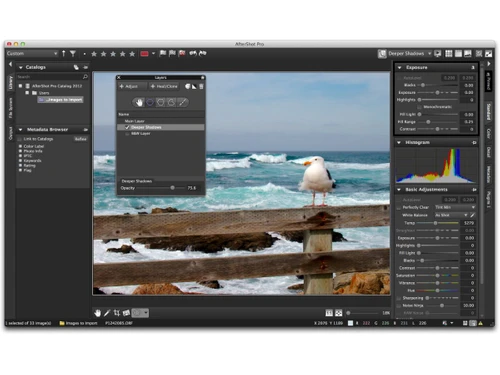
Task: Select the circle region tool in Layers
Action: [x=150, y=102]
